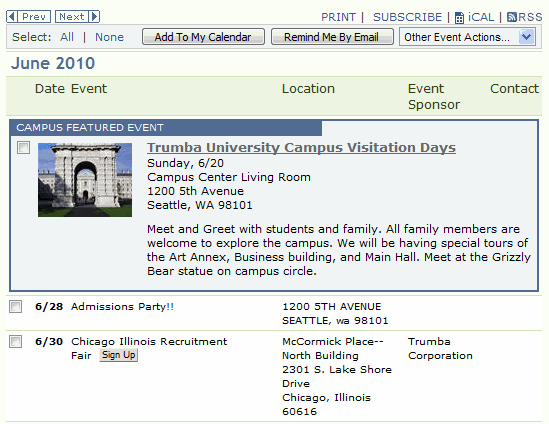This screenshot has width=549, height=424.
Task: Tick the Admissions Party checkbox
Action: [15, 306]
